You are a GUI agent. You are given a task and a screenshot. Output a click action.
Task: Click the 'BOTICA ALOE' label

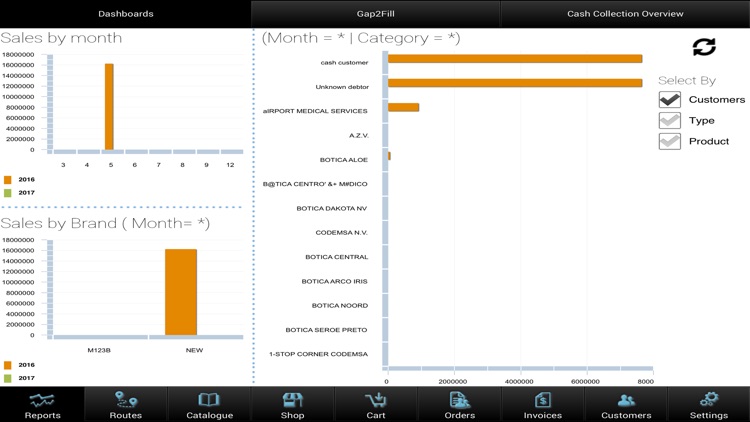pos(343,160)
